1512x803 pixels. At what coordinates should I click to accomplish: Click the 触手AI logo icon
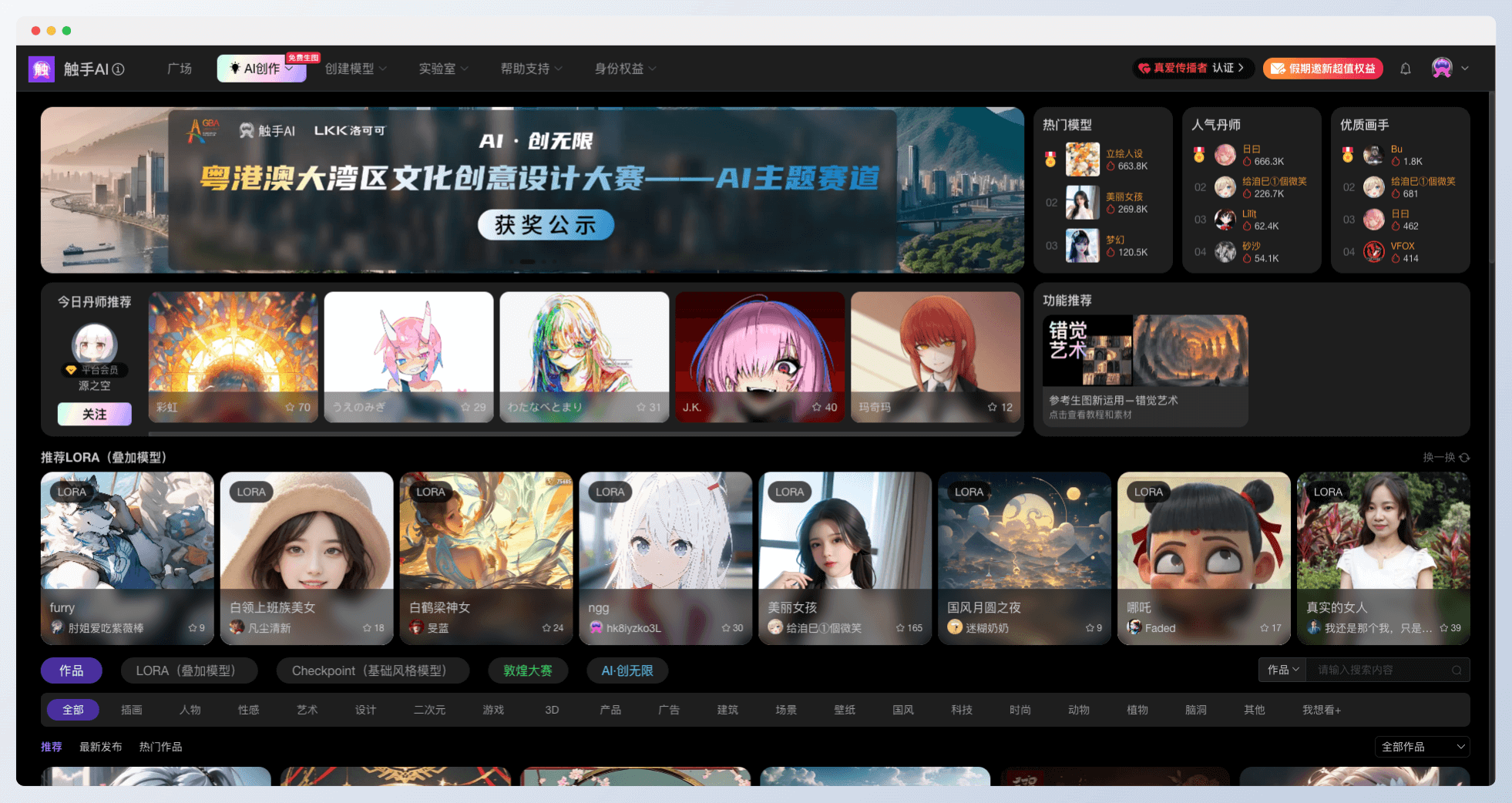[x=42, y=69]
